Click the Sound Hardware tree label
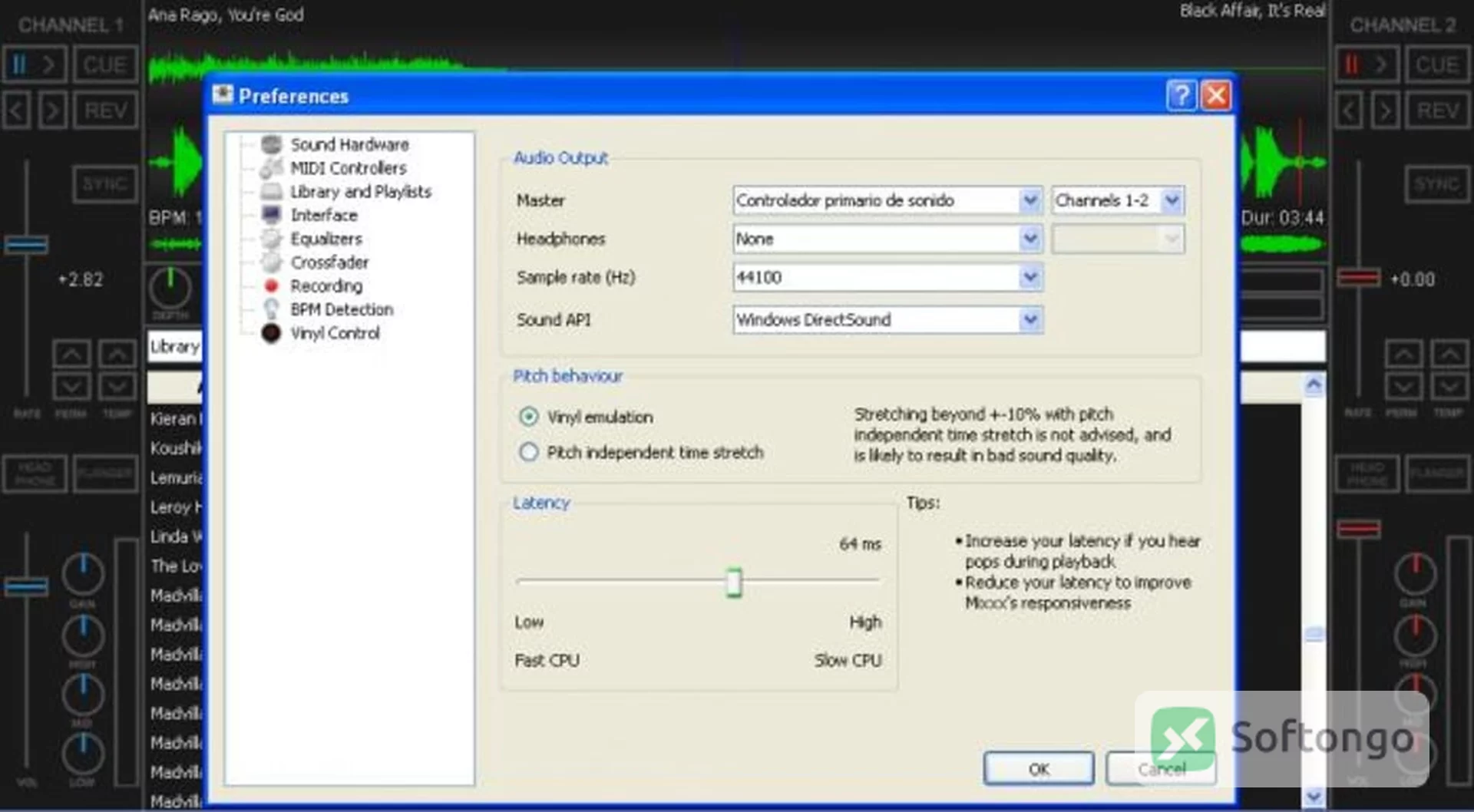1474x812 pixels. pos(349,144)
